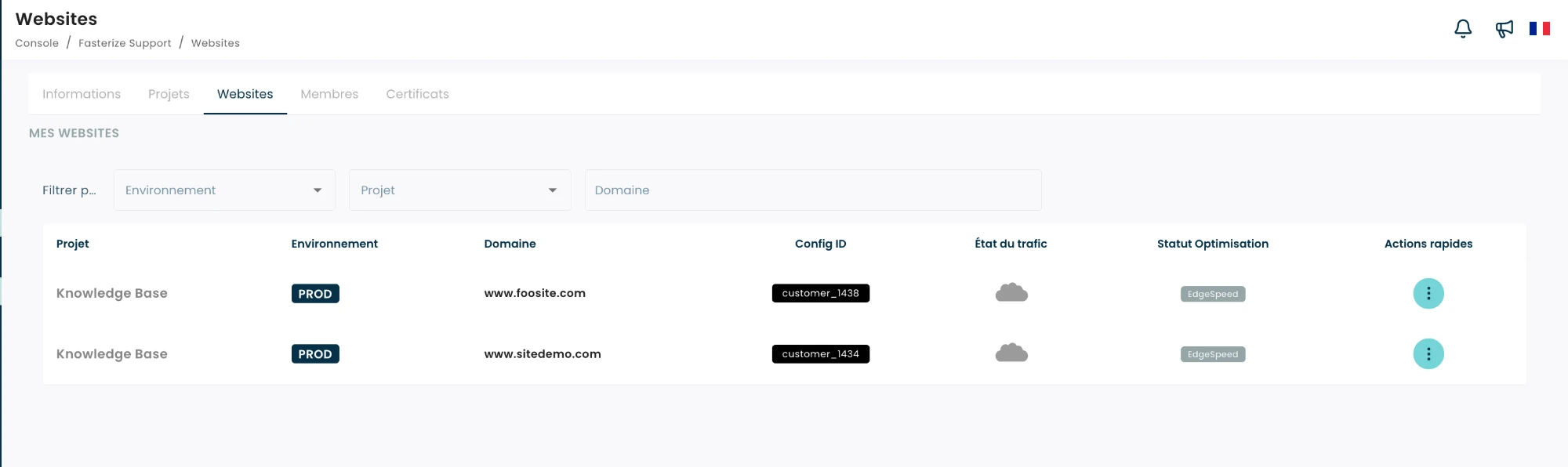Click the customer_1438 config ID badge
This screenshot has width=1568, height=467.
coord(821,293)
